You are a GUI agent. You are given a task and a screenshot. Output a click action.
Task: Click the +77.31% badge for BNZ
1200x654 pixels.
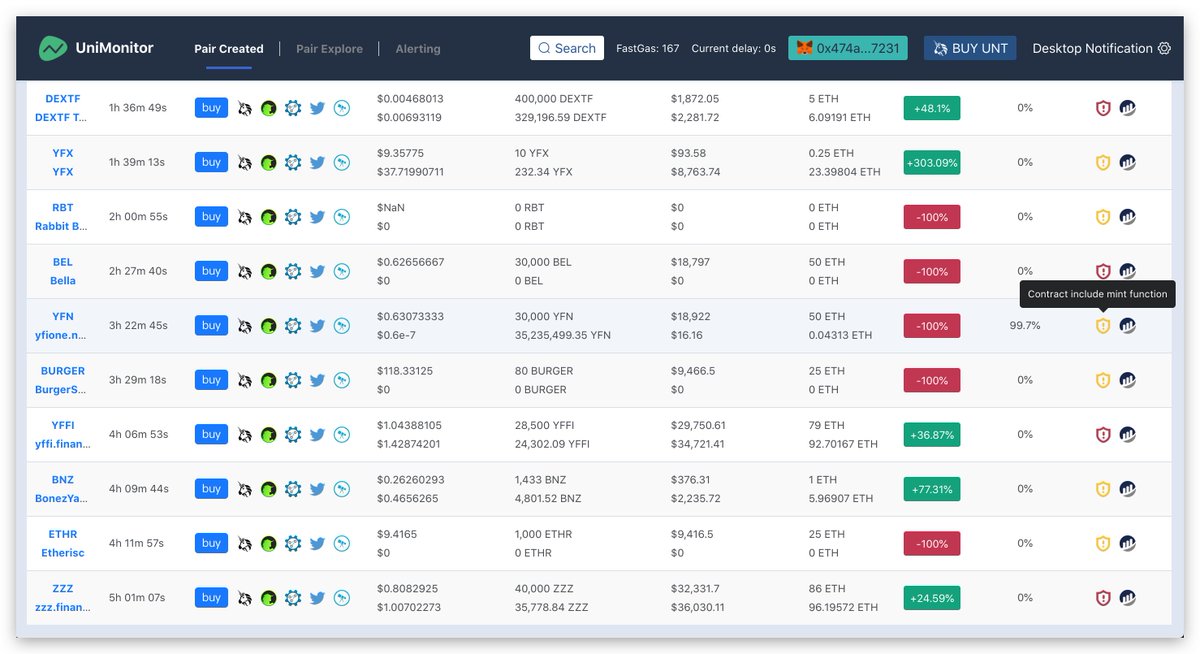(932, 489)
